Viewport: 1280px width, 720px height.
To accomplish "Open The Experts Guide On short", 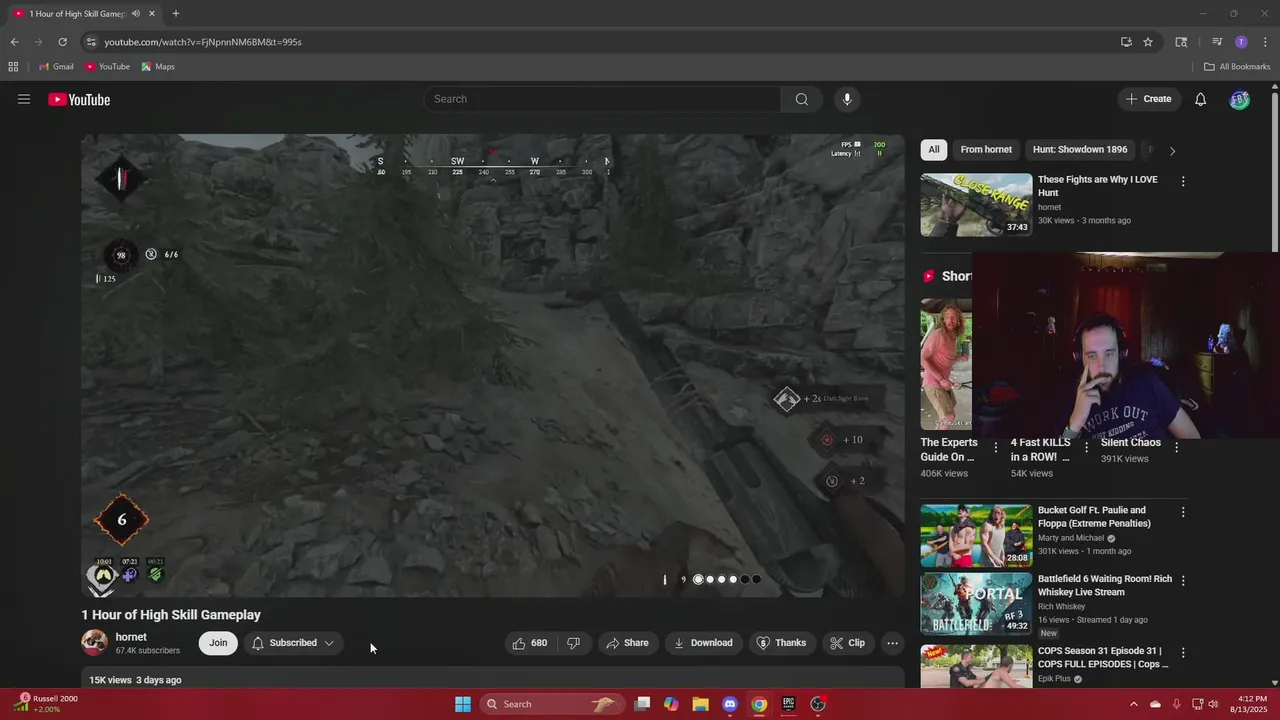I will coord(946,364).
